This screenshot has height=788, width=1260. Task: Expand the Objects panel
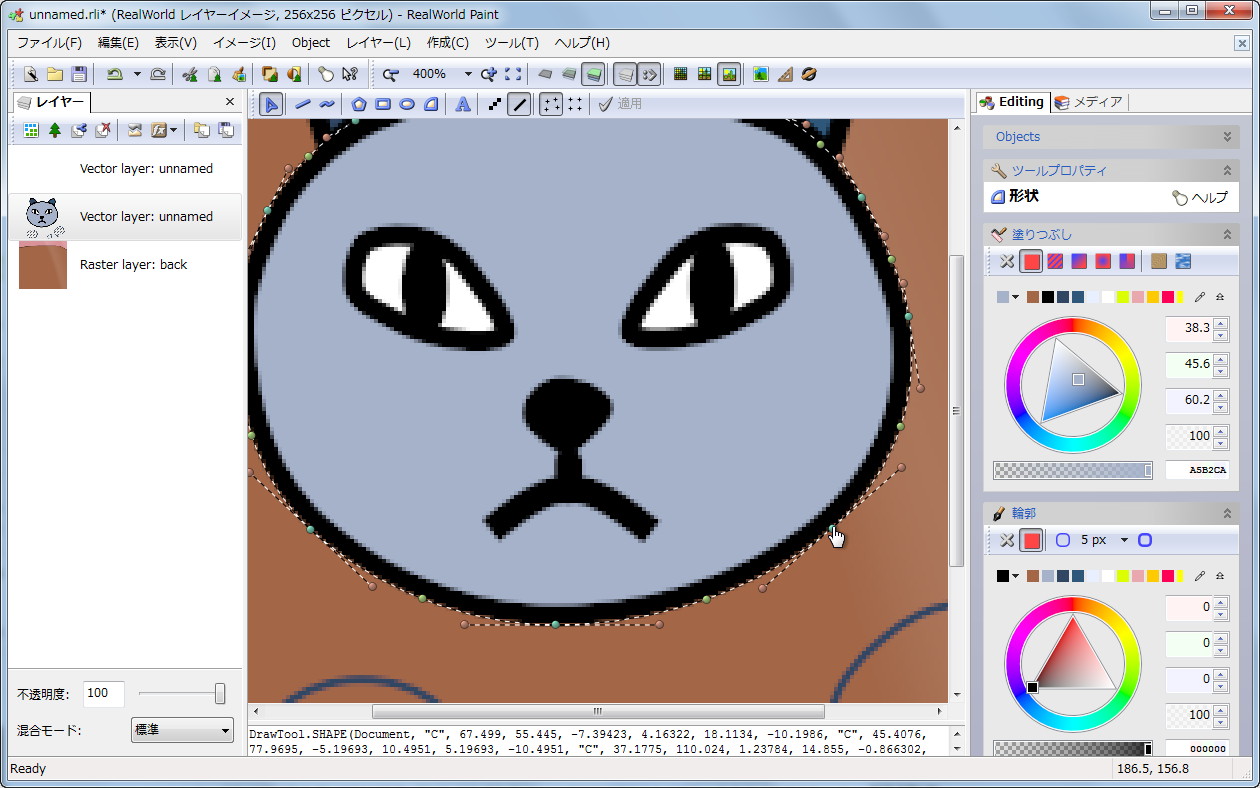click(1228, 137)
